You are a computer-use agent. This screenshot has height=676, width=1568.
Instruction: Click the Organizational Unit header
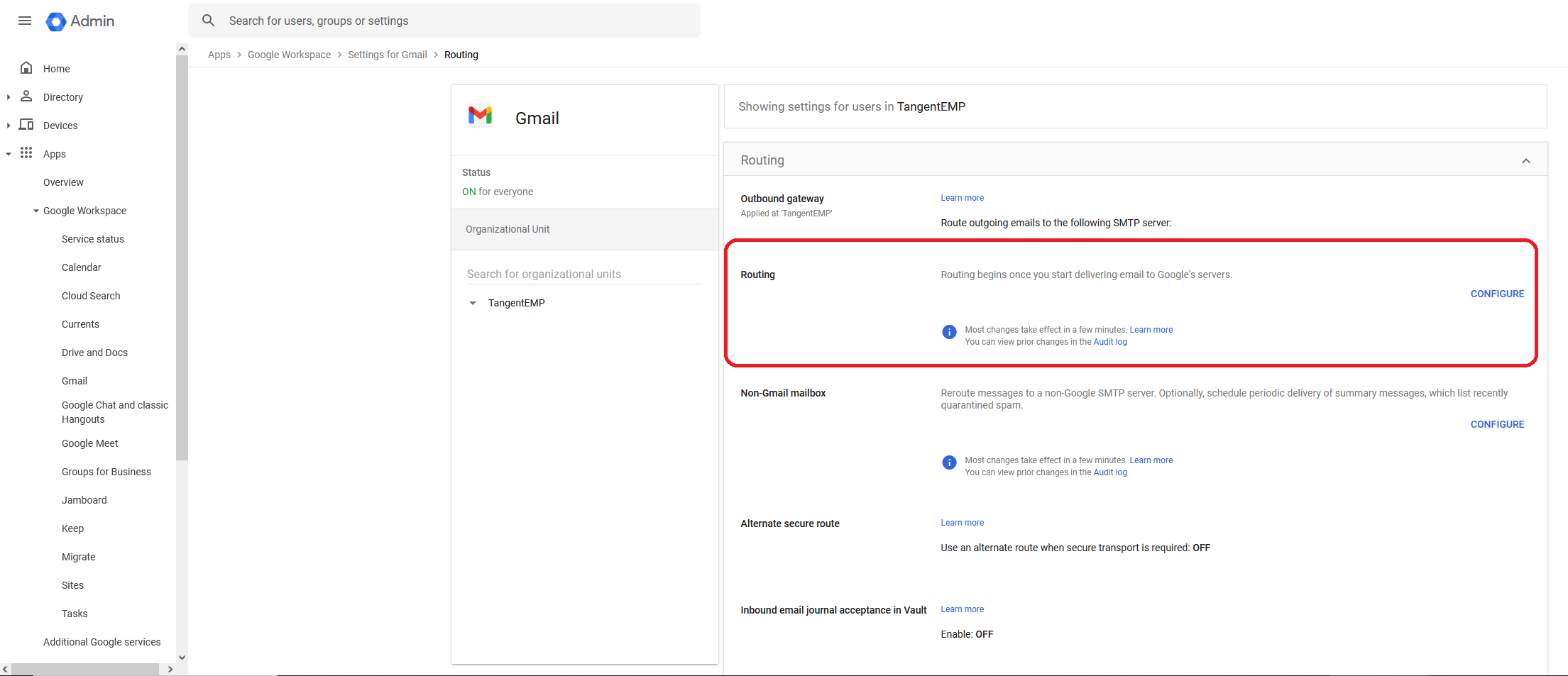pos(585,229)
